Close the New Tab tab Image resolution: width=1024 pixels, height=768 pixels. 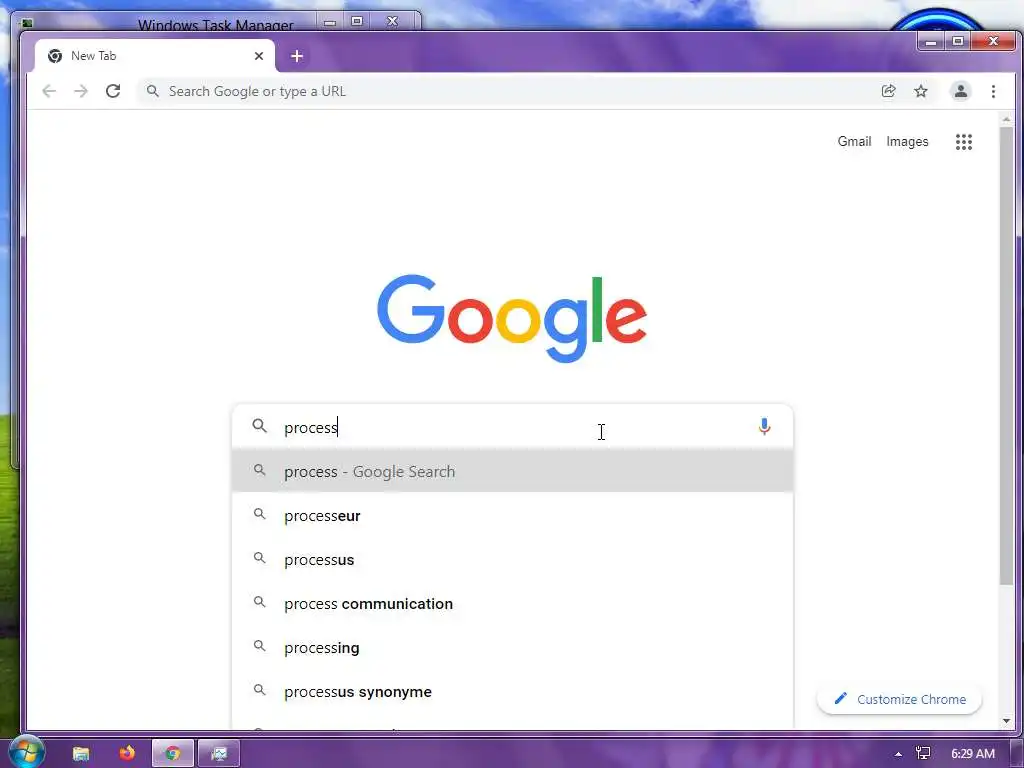pyautogui.click(x=259, y=56)
